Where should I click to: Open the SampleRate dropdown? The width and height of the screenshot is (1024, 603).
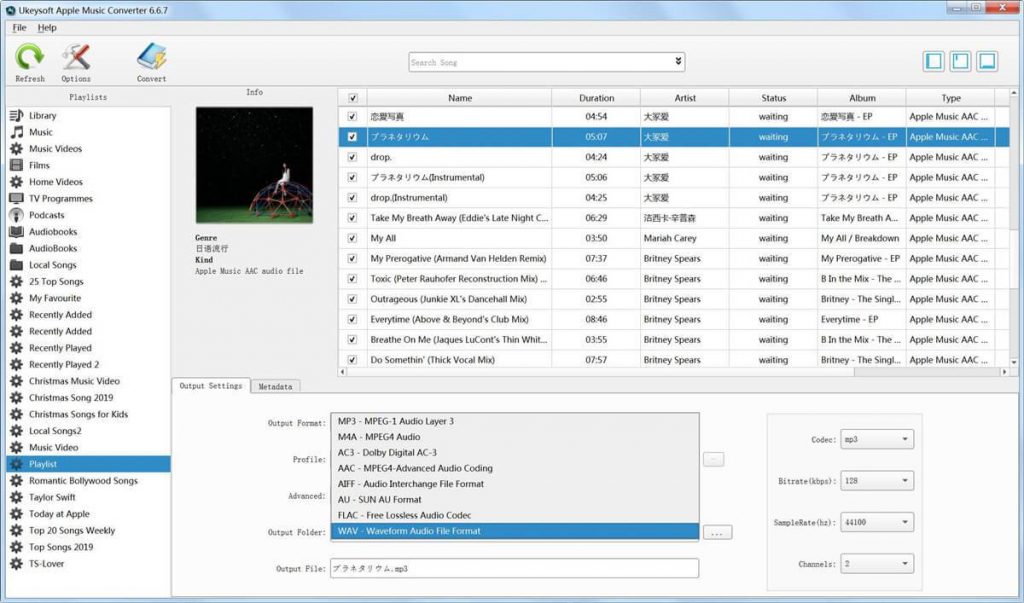pyautogui.click(x=907, y=521)
